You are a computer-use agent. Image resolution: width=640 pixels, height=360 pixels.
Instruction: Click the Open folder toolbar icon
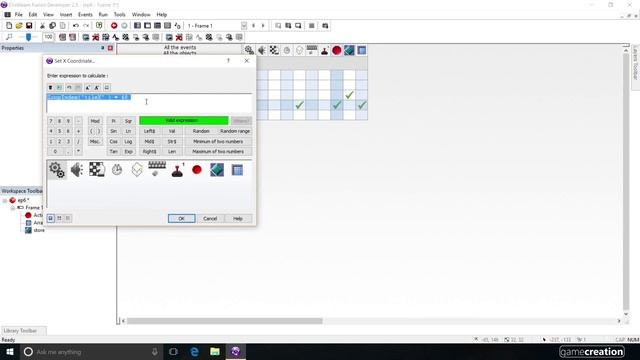tap(19, 26)
